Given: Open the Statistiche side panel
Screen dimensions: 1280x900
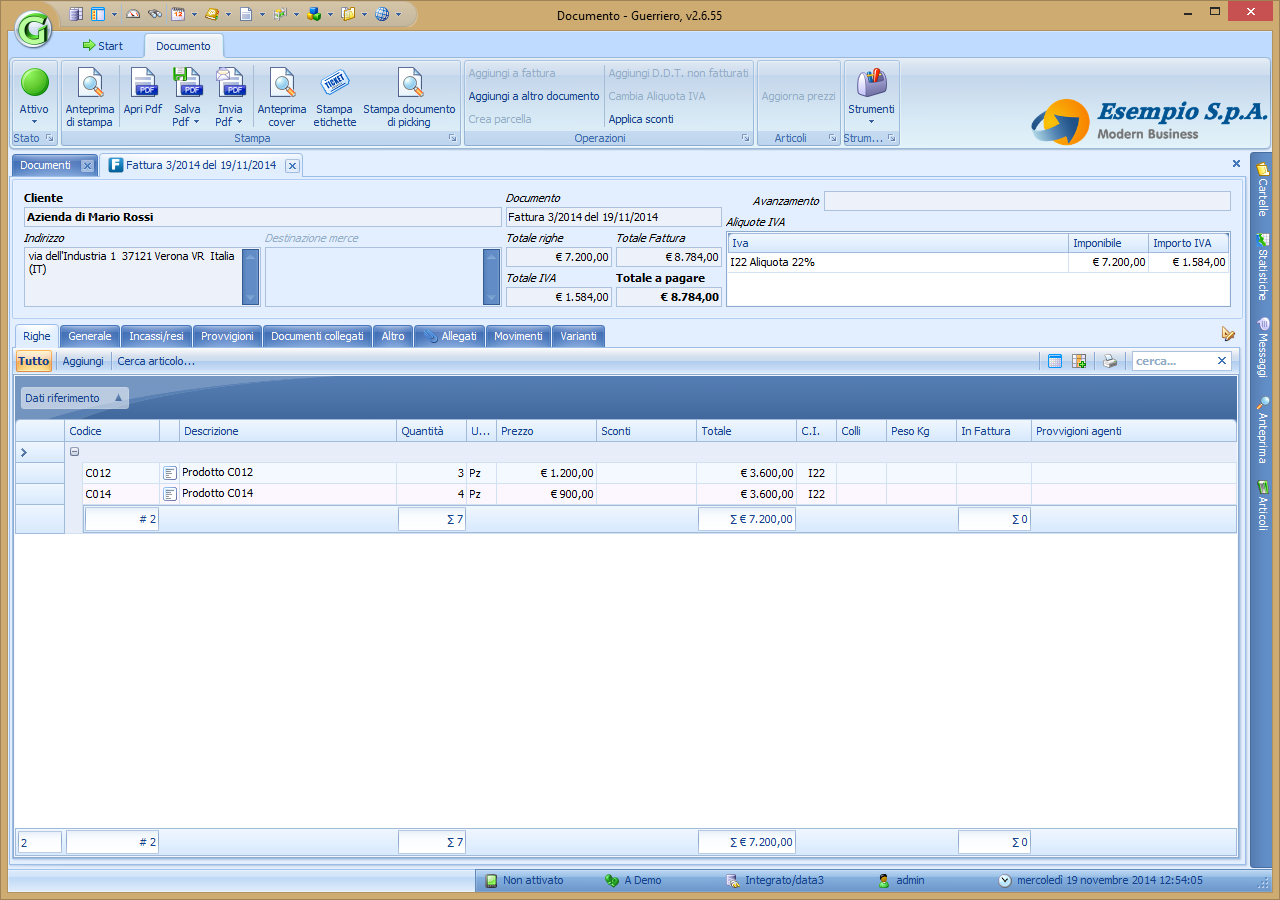Looking at the screenshot, I should [1263, 267].
